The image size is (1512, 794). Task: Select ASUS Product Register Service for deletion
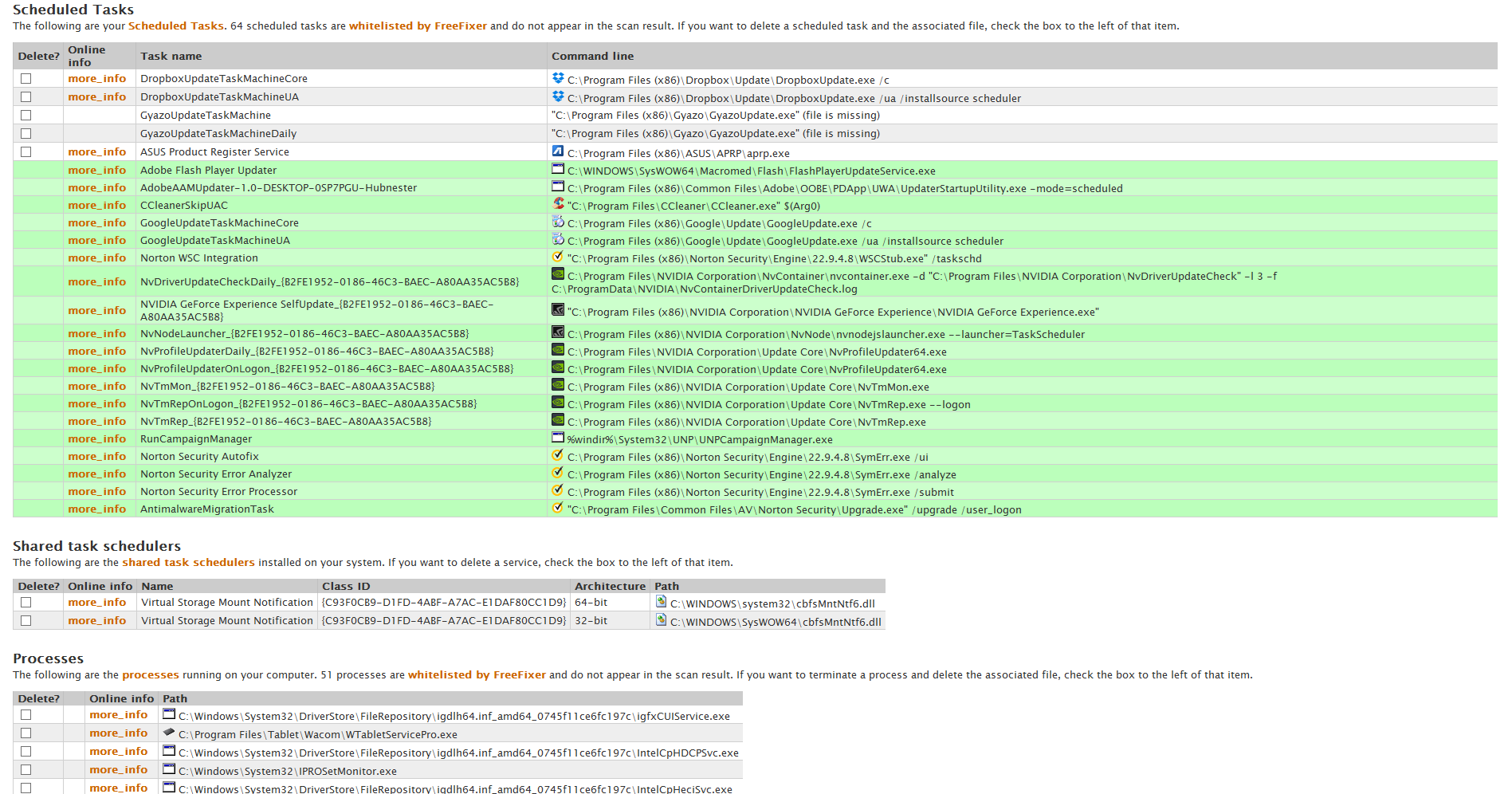26,152
